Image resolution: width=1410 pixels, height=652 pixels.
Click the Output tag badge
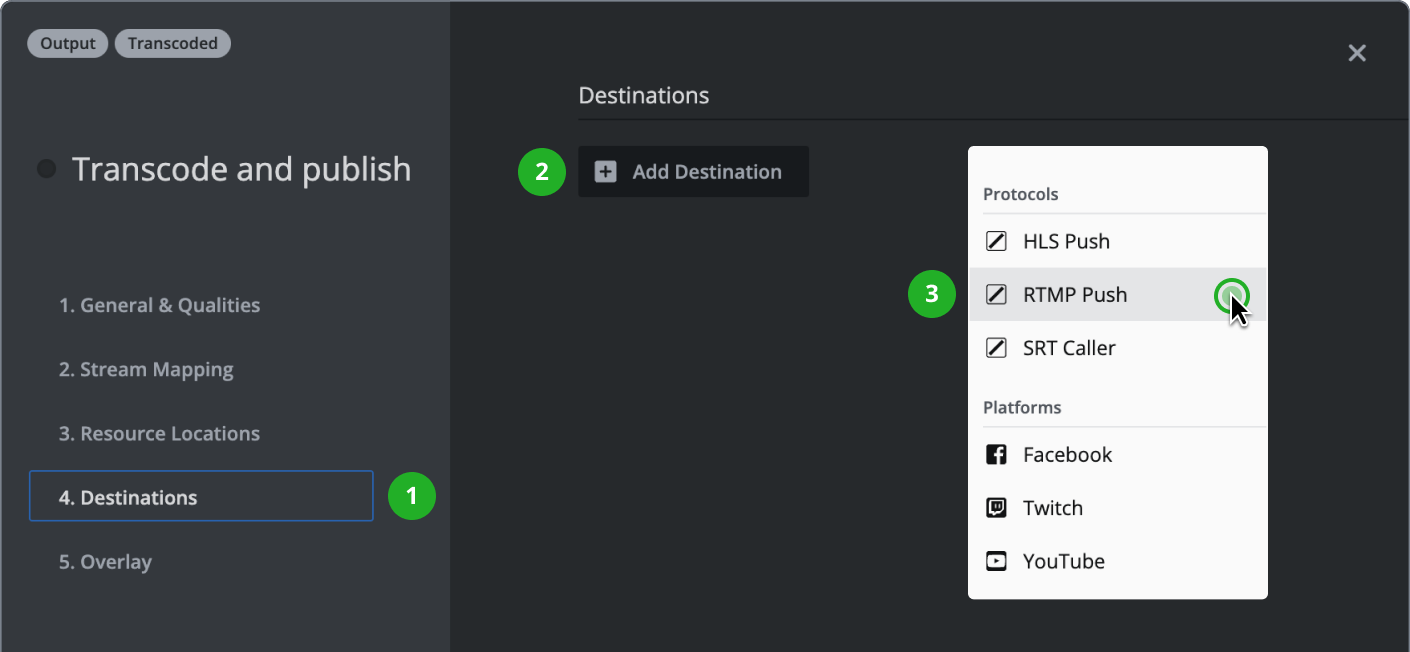pyautogui.click(x=68, y=44)
